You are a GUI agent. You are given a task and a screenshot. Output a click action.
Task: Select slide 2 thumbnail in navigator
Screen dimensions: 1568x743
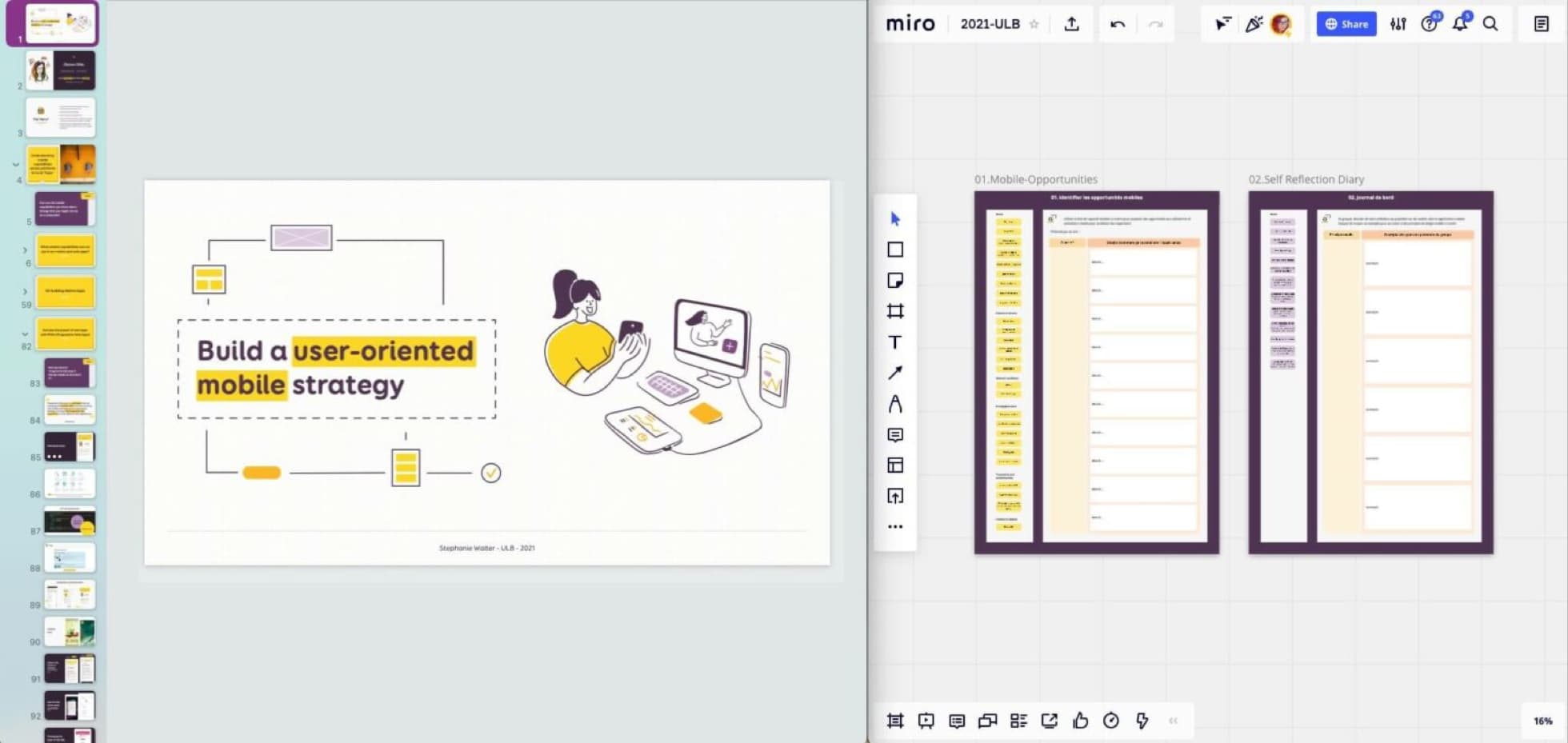tap(61, 70)
